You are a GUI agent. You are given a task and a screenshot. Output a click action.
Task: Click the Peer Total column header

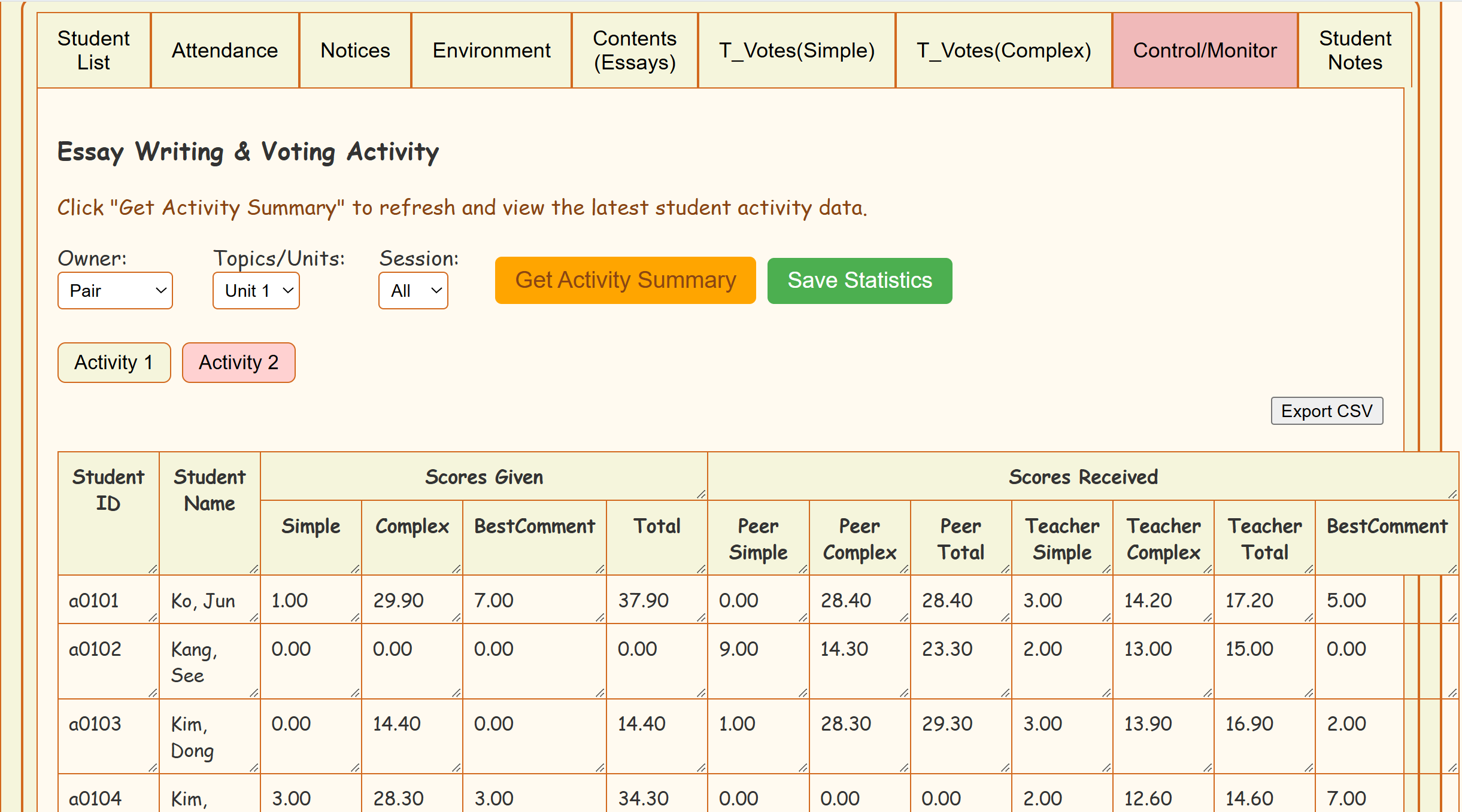tap(960, 539)
